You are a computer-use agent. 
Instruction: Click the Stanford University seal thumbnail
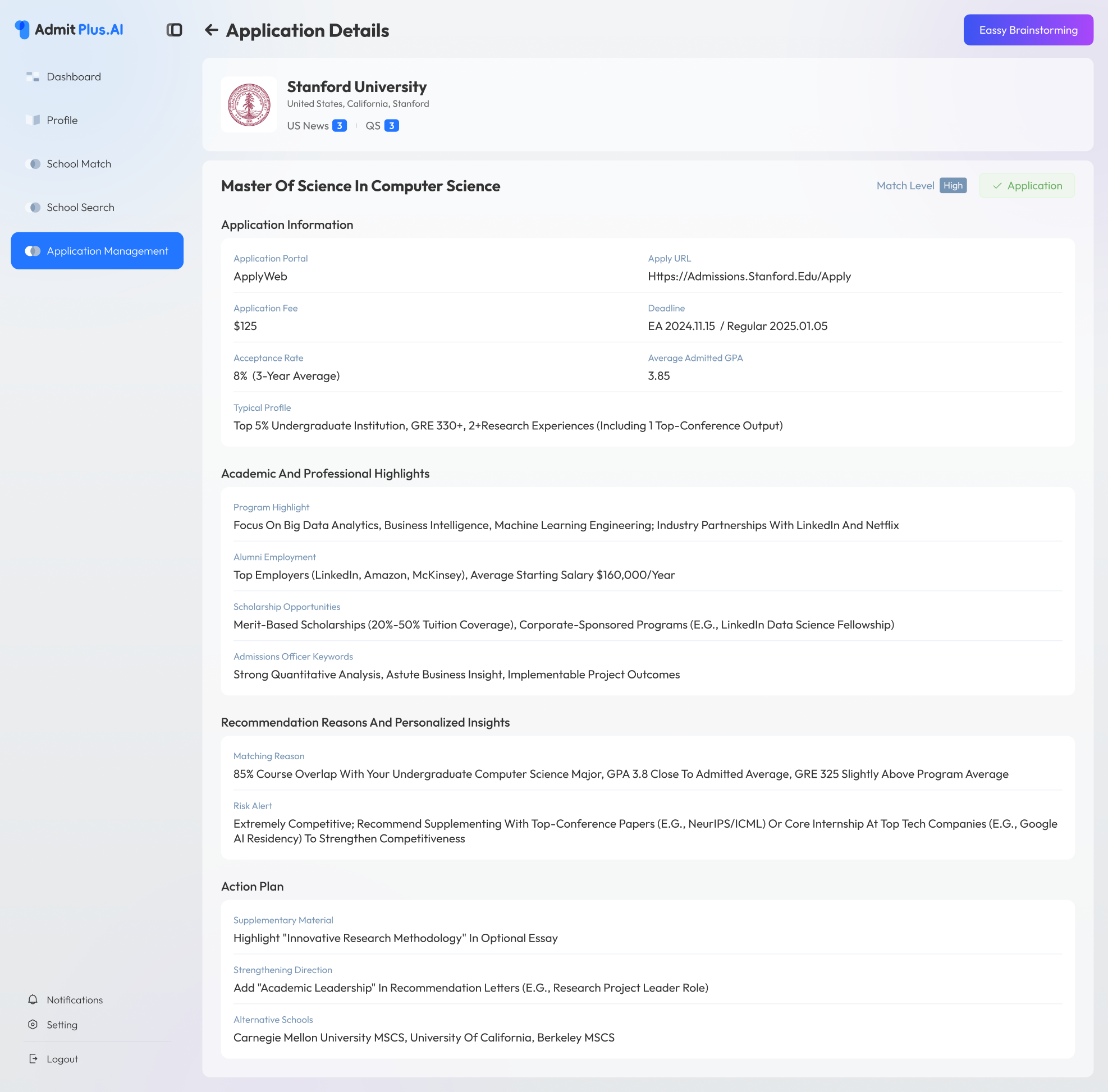pos(249,105)
